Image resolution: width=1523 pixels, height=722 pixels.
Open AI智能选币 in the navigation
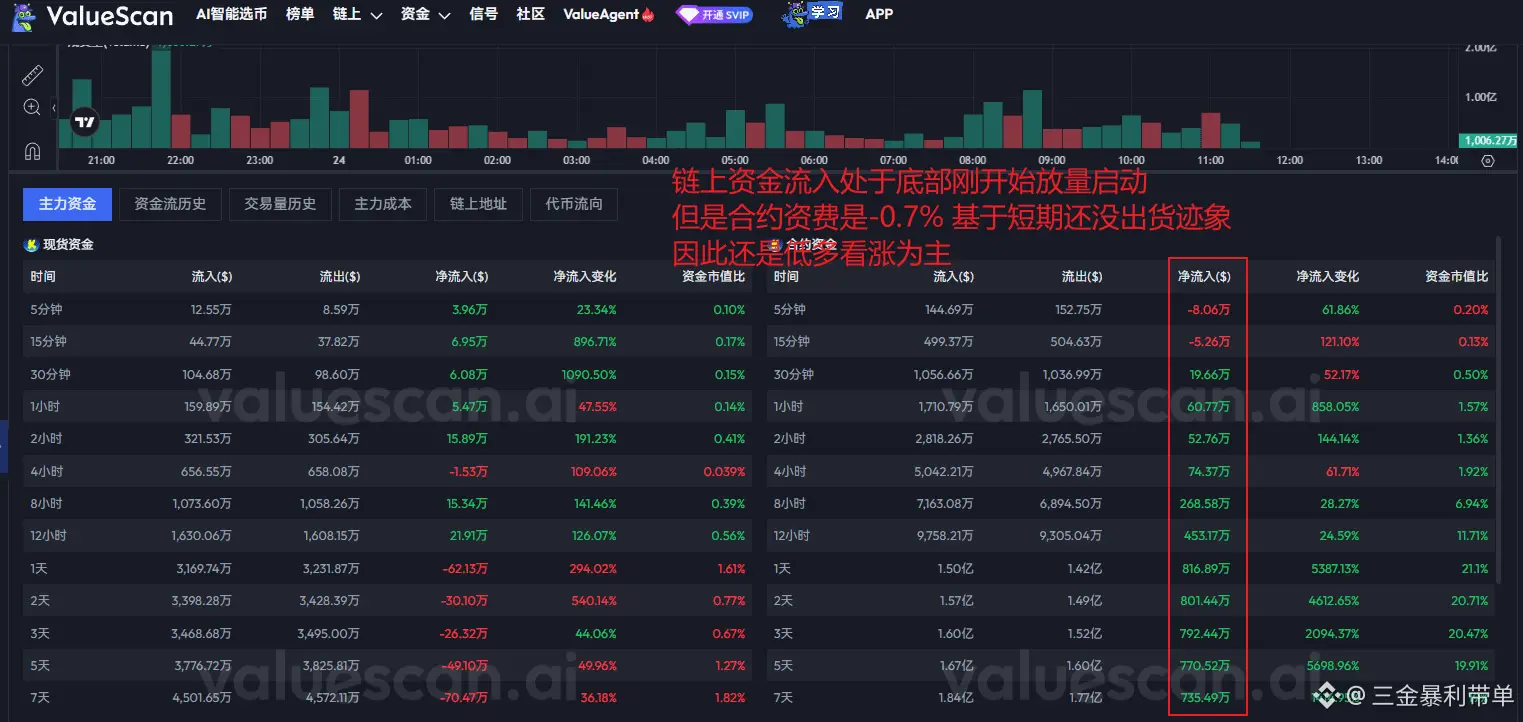point(231,14)
